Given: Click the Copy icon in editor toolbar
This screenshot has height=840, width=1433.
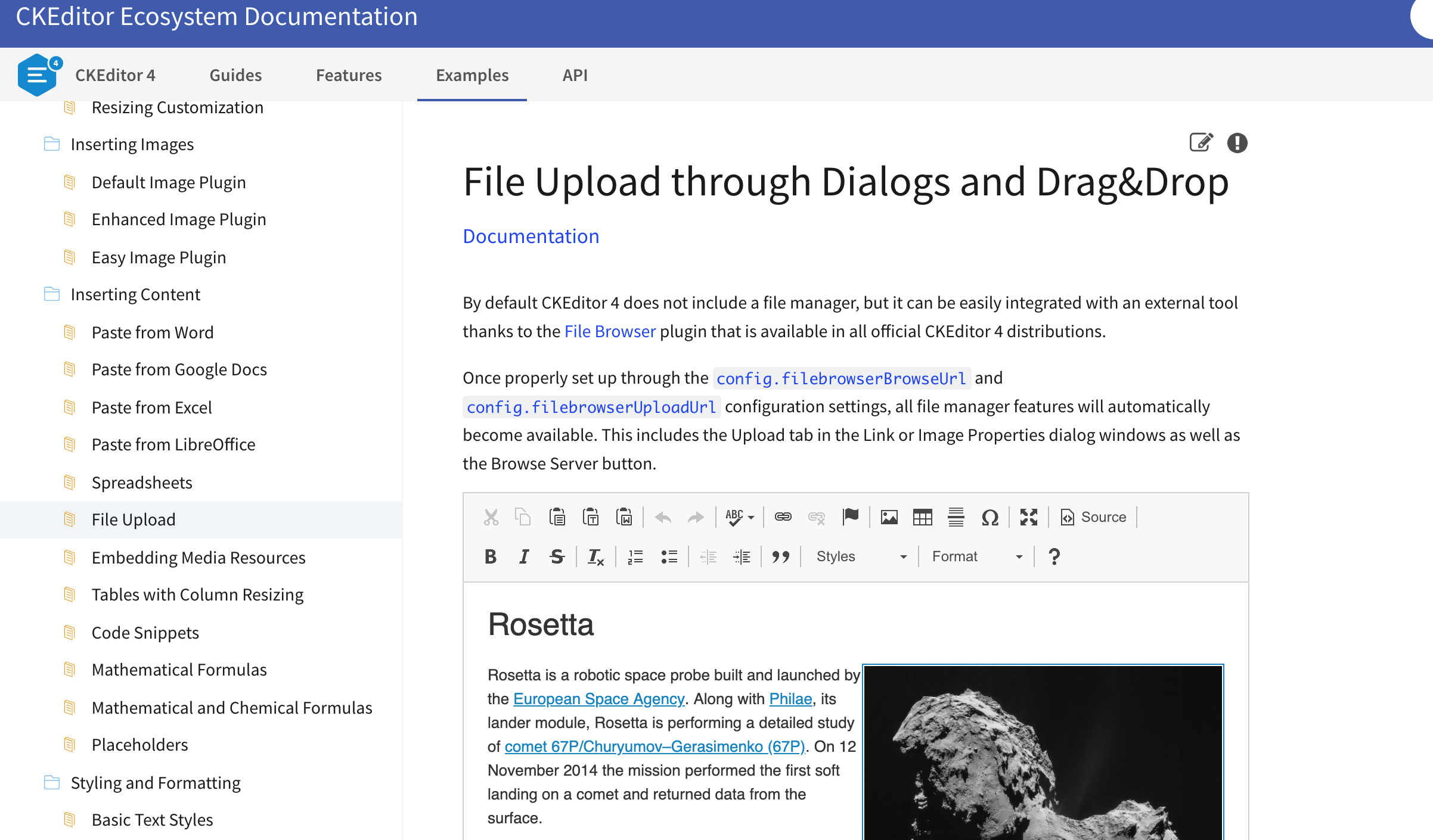Looking at the screenshot, I should pos(523,517).
